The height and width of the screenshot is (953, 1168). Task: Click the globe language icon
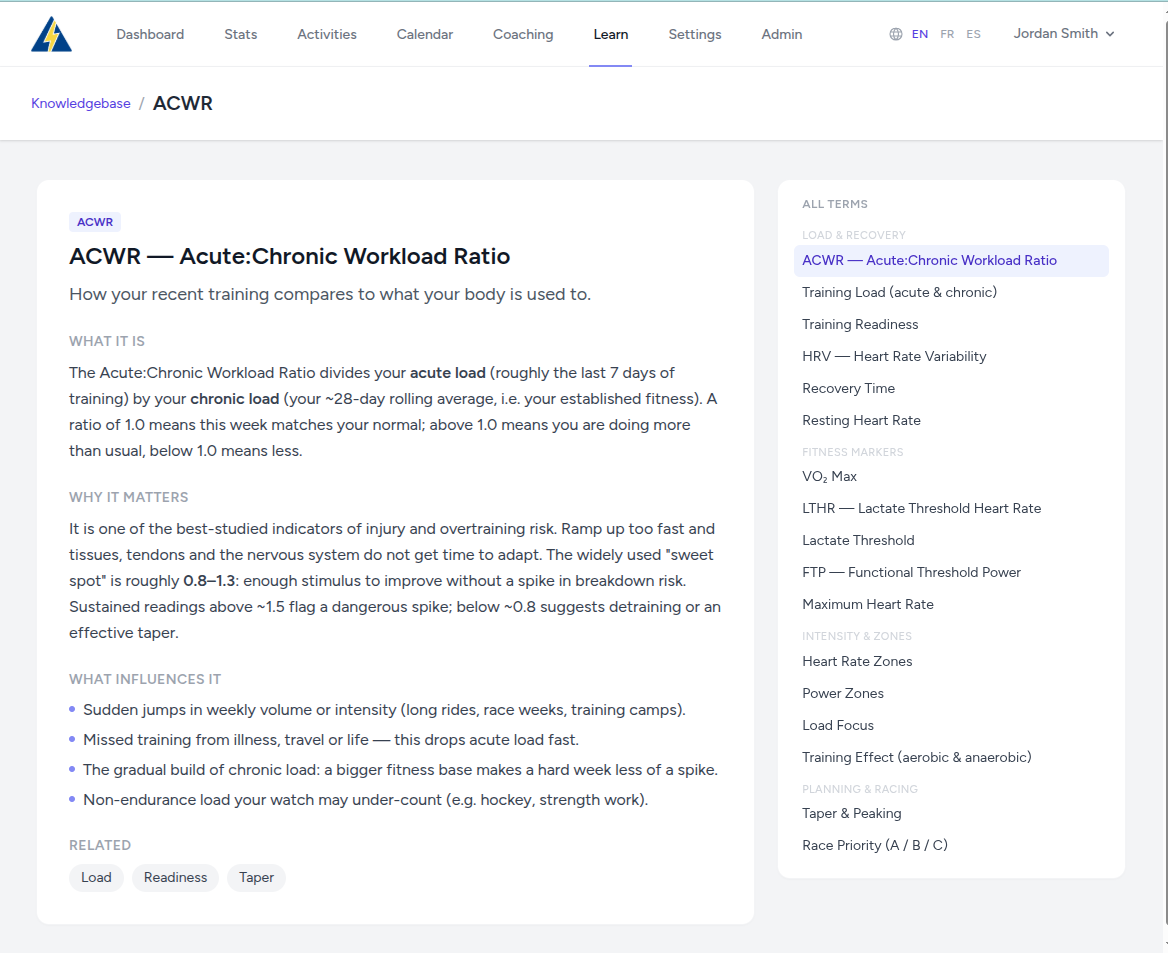coord(895,34)
